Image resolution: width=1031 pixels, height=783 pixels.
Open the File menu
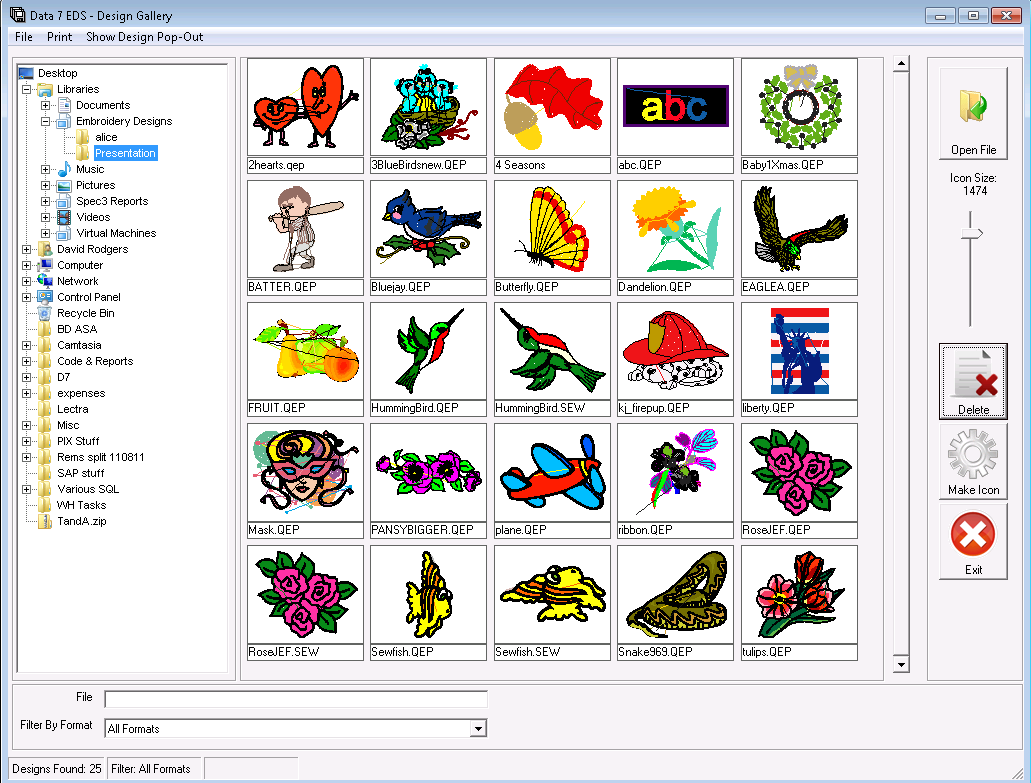point(24,37)
